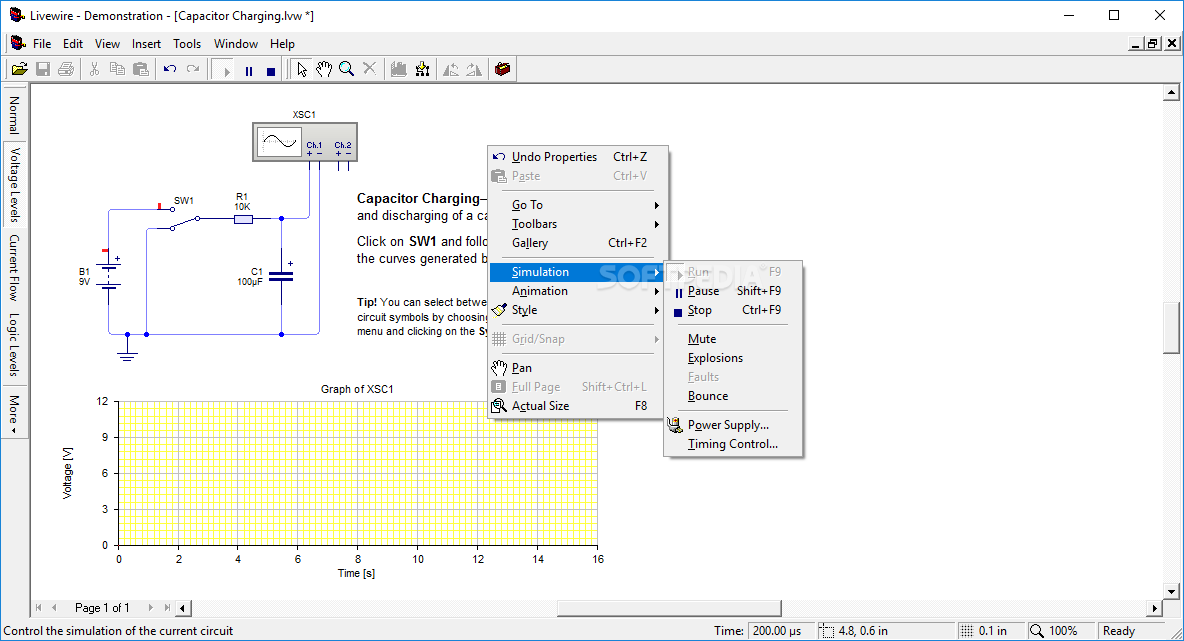Switch to Logic Levels side tab

tap(14, 344)
